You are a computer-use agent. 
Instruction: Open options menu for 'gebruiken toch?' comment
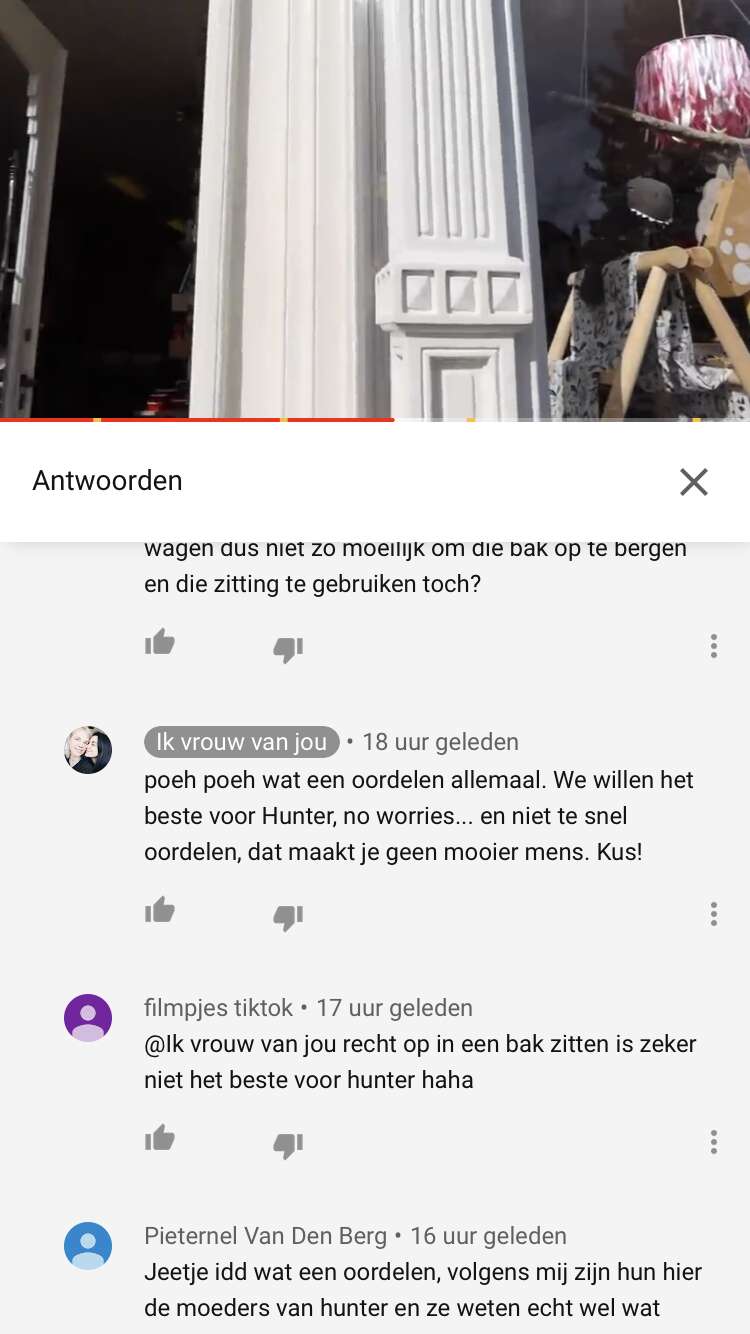click(x=713, y=646)
